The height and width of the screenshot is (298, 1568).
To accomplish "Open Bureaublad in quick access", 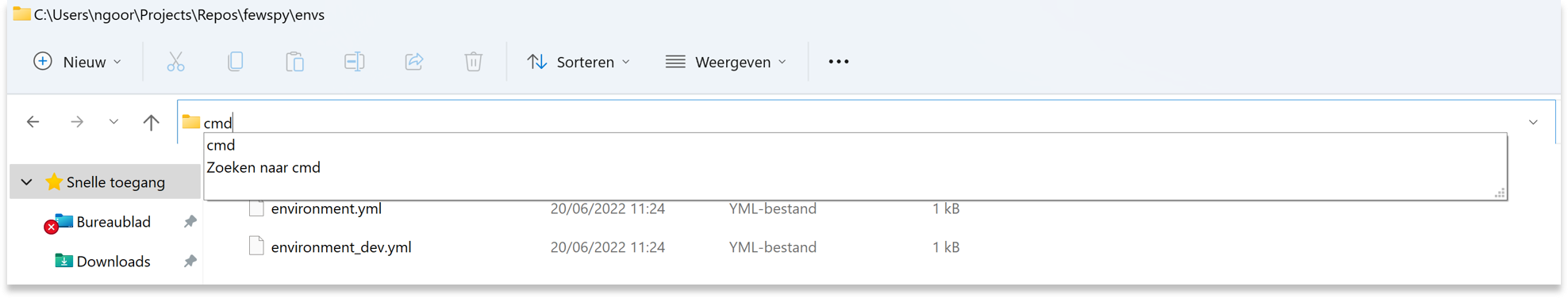I will [x=113, y=222].
